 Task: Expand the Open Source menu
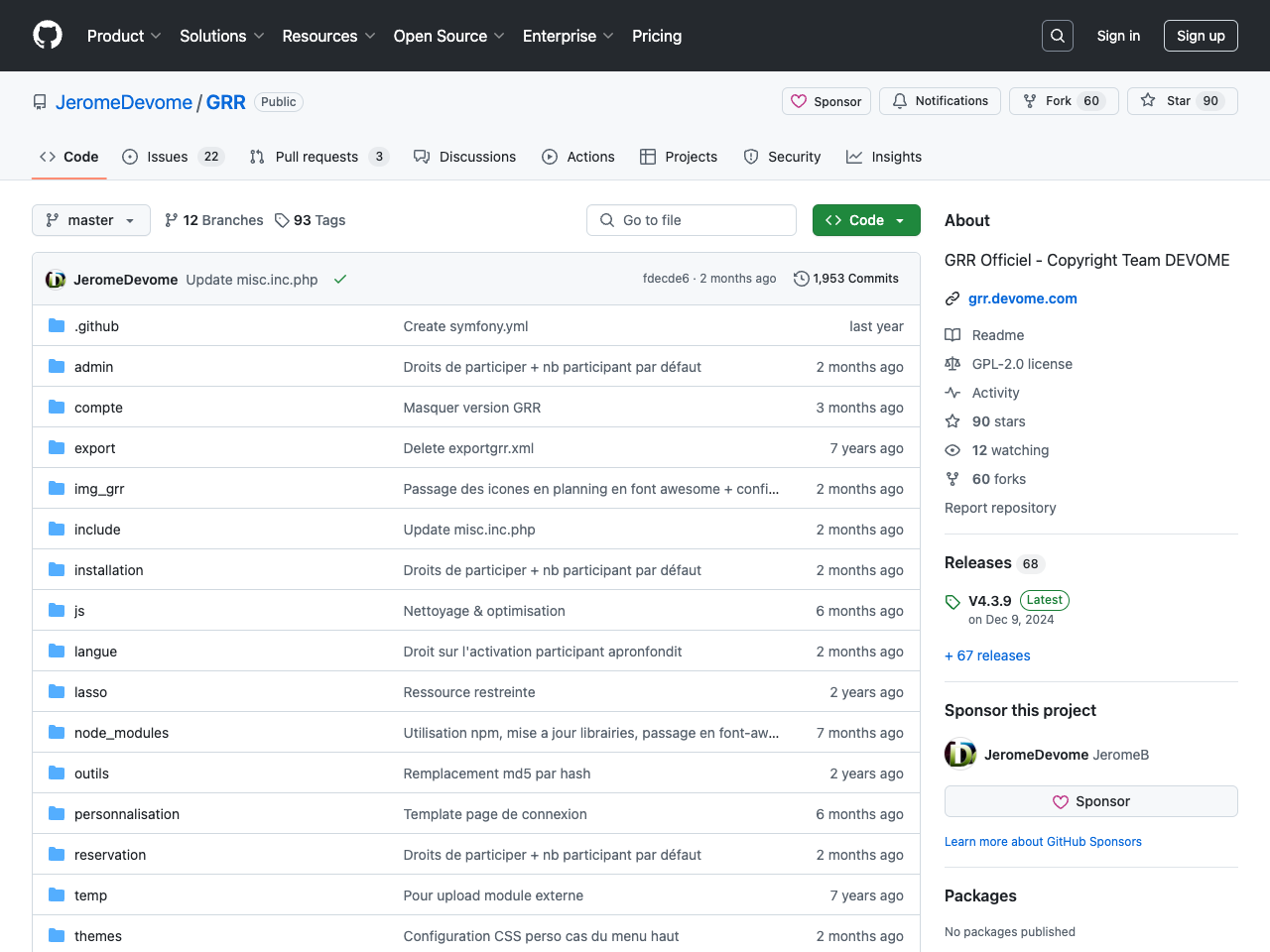[x=449, y=36]
